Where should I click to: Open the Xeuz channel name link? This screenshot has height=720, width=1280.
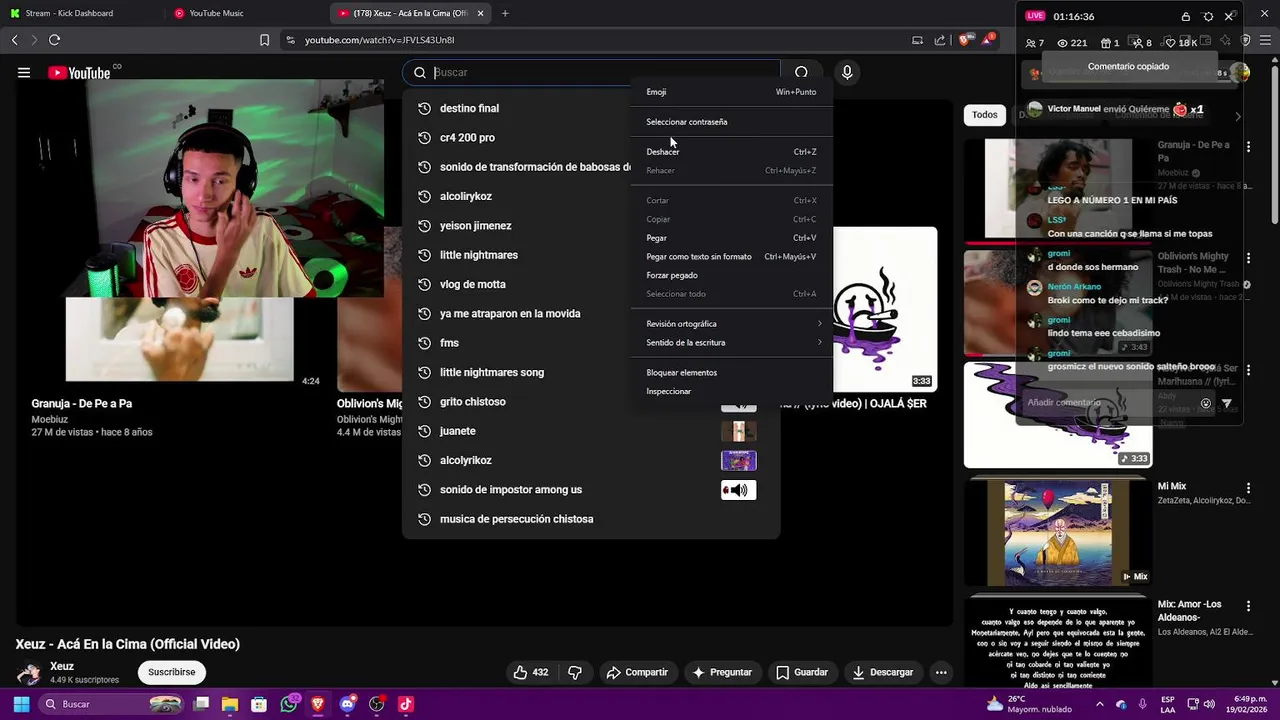(x=62, y=666)
